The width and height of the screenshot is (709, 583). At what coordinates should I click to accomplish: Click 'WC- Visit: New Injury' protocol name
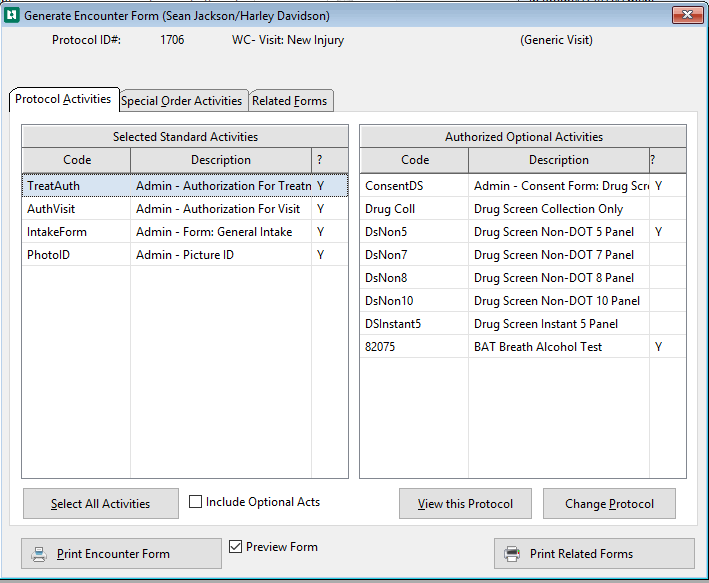click(x=288, y=40)
